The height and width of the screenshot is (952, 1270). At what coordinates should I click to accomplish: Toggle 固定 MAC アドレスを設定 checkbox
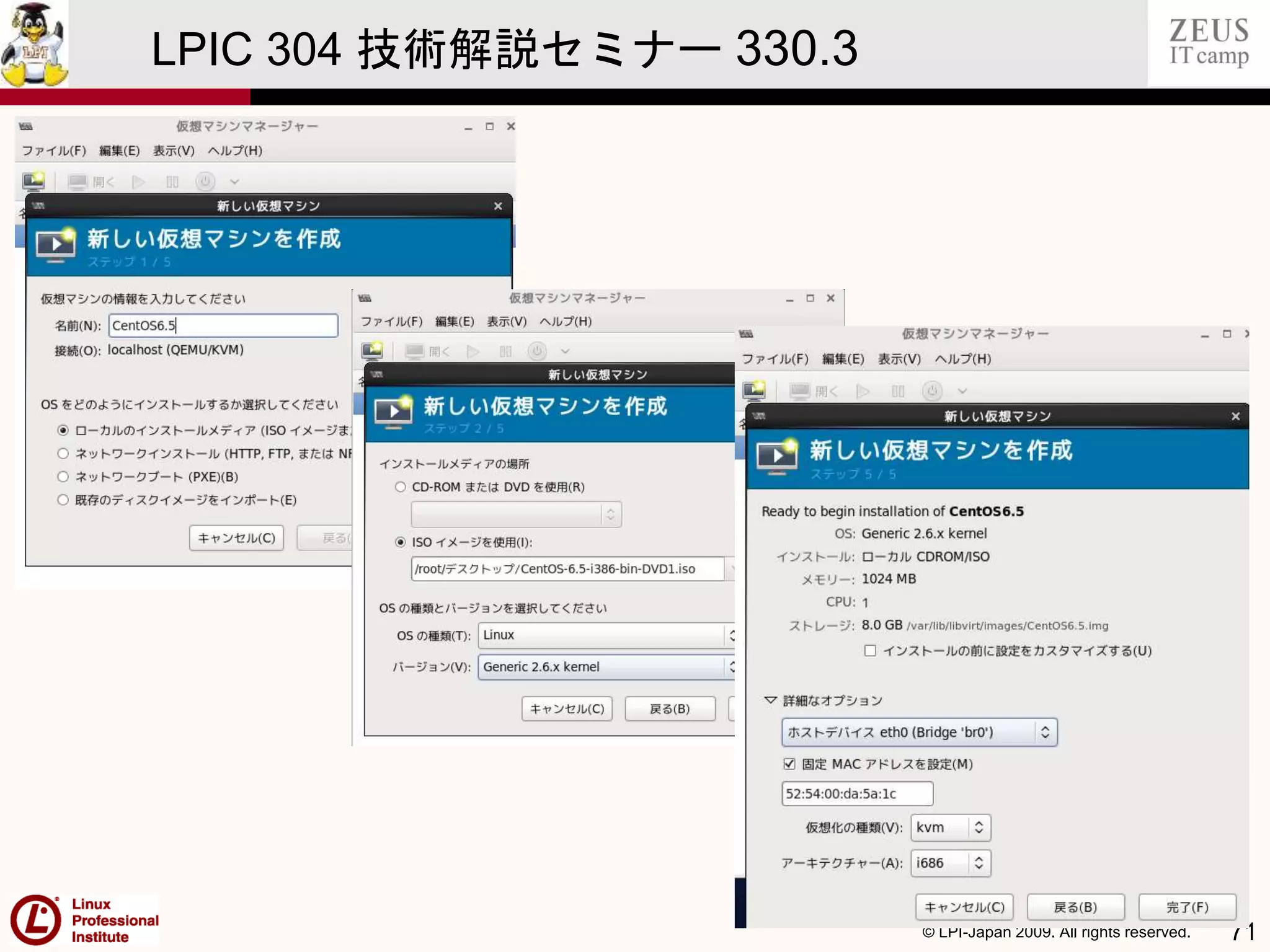pyautogui.click(x=789, y=764)
